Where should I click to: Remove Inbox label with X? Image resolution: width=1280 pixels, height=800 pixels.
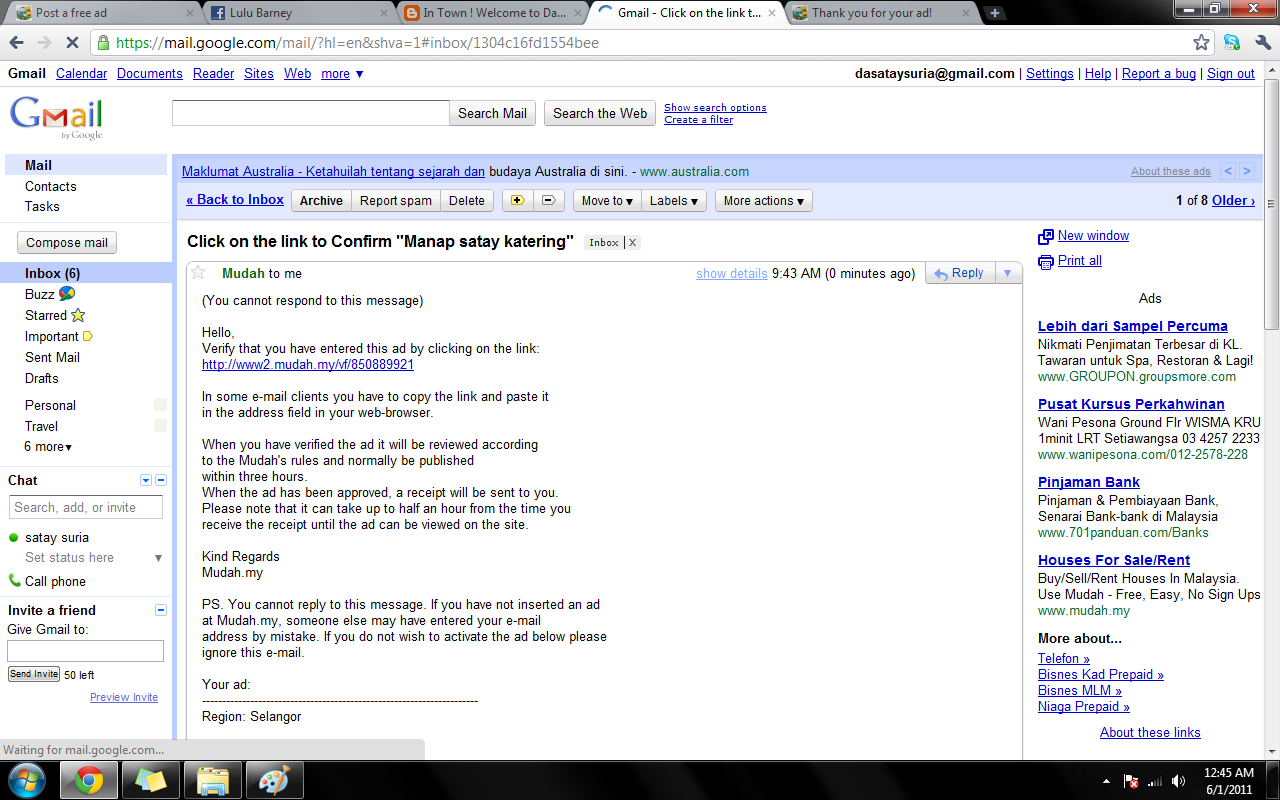click(632, 243)
